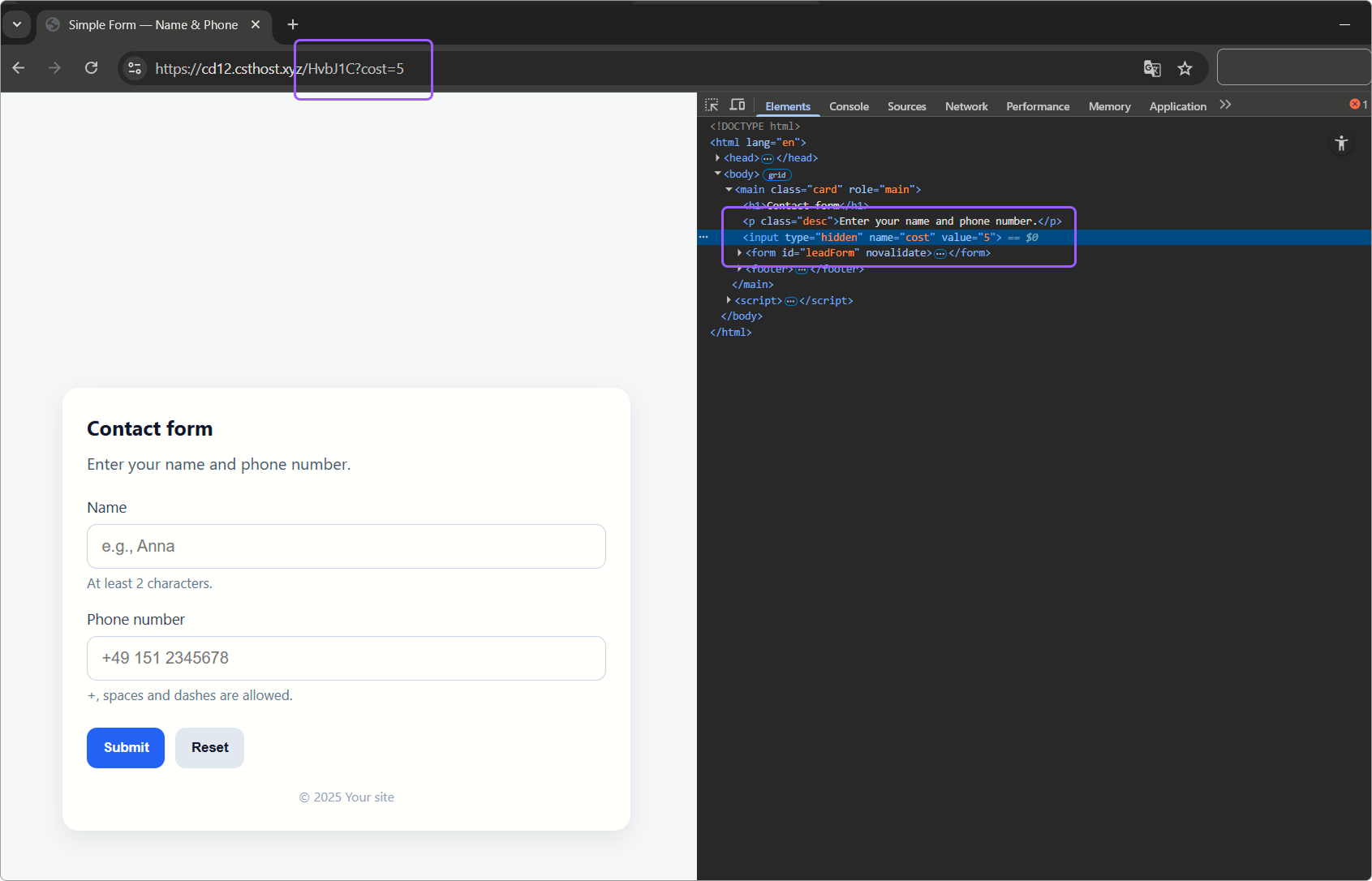The image size is (1372, 881).
Task: Open a new browser tab
Action: [x=293, y=24]
